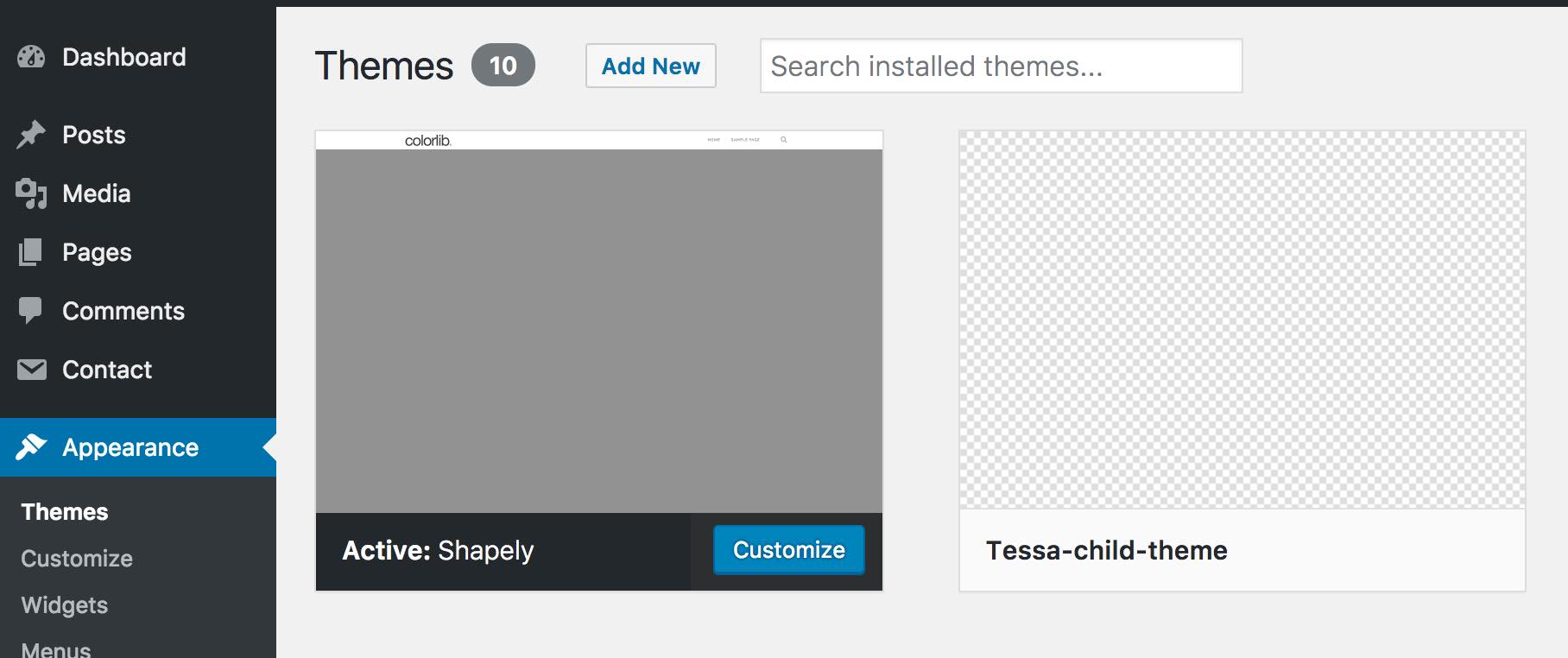Click the Dashboard gauge icon

31,57
